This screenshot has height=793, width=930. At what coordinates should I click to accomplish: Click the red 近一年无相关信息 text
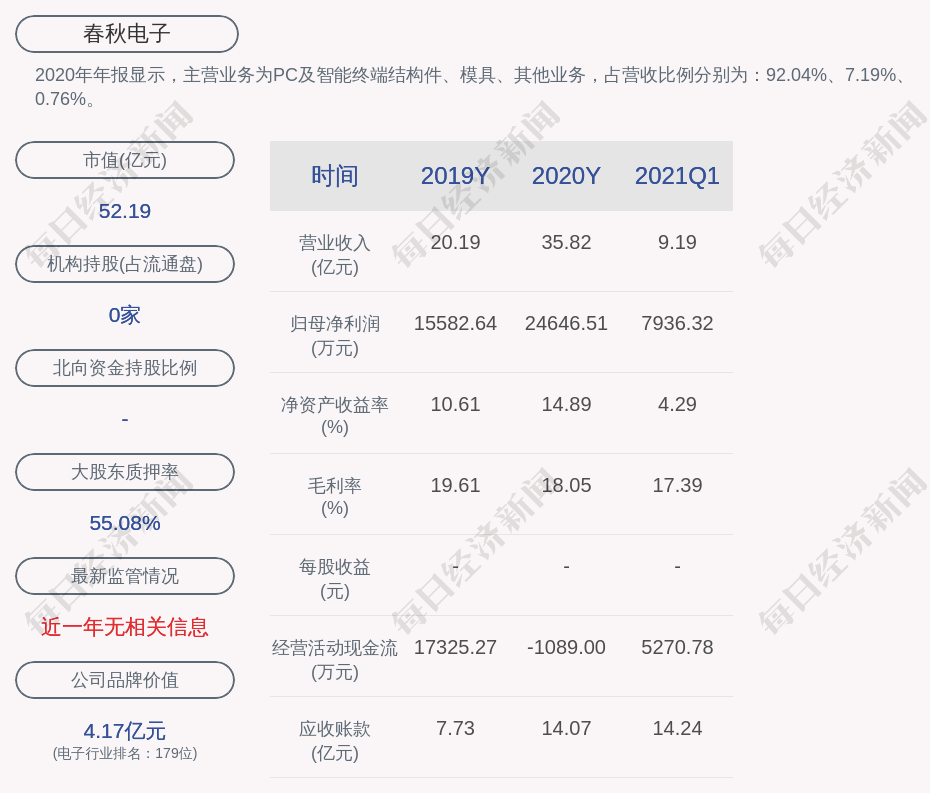click(x=125, y=627)
